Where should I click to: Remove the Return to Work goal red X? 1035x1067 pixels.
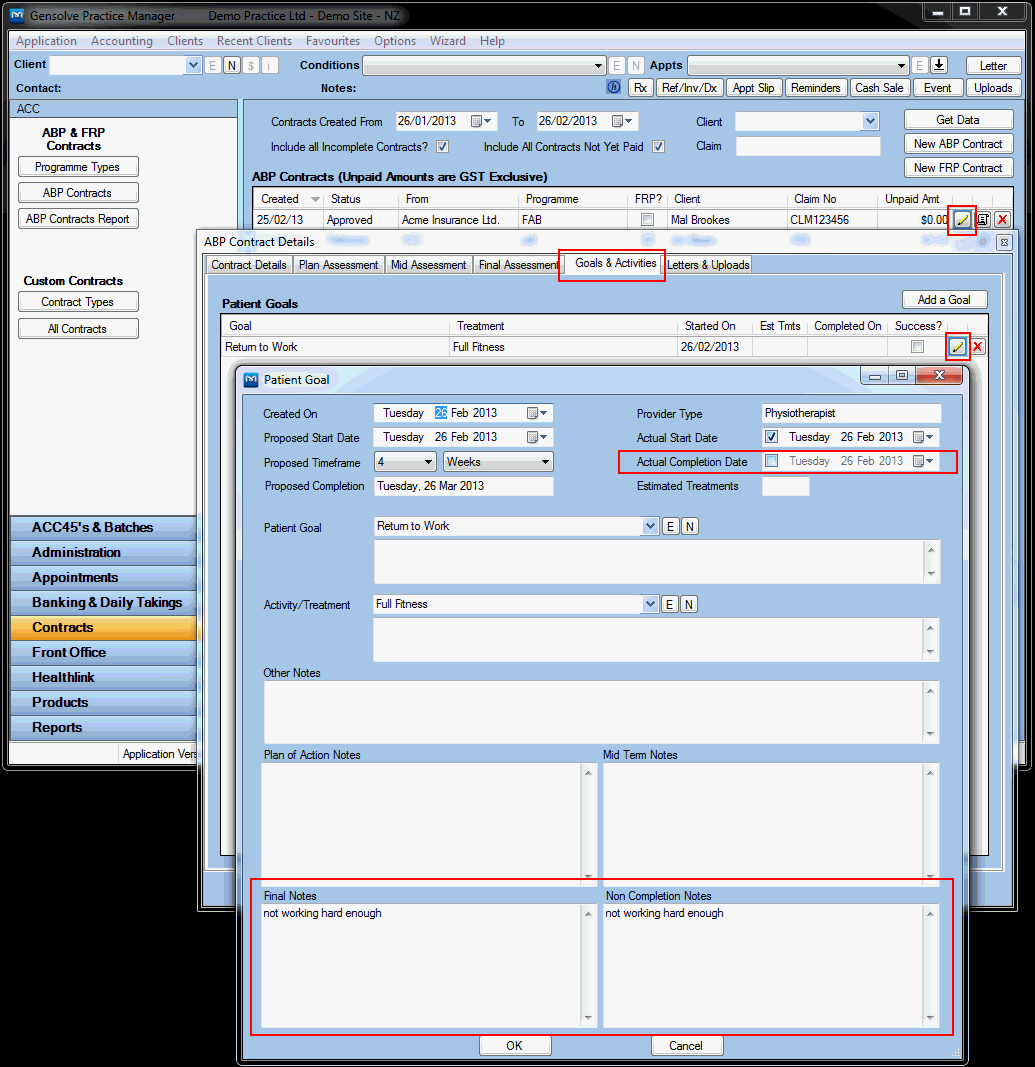pos(978,346)
